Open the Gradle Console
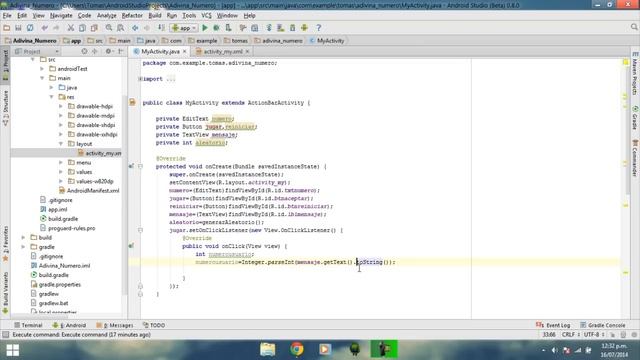640x360 pixels. pyautogui.click(x=602, y=325)
